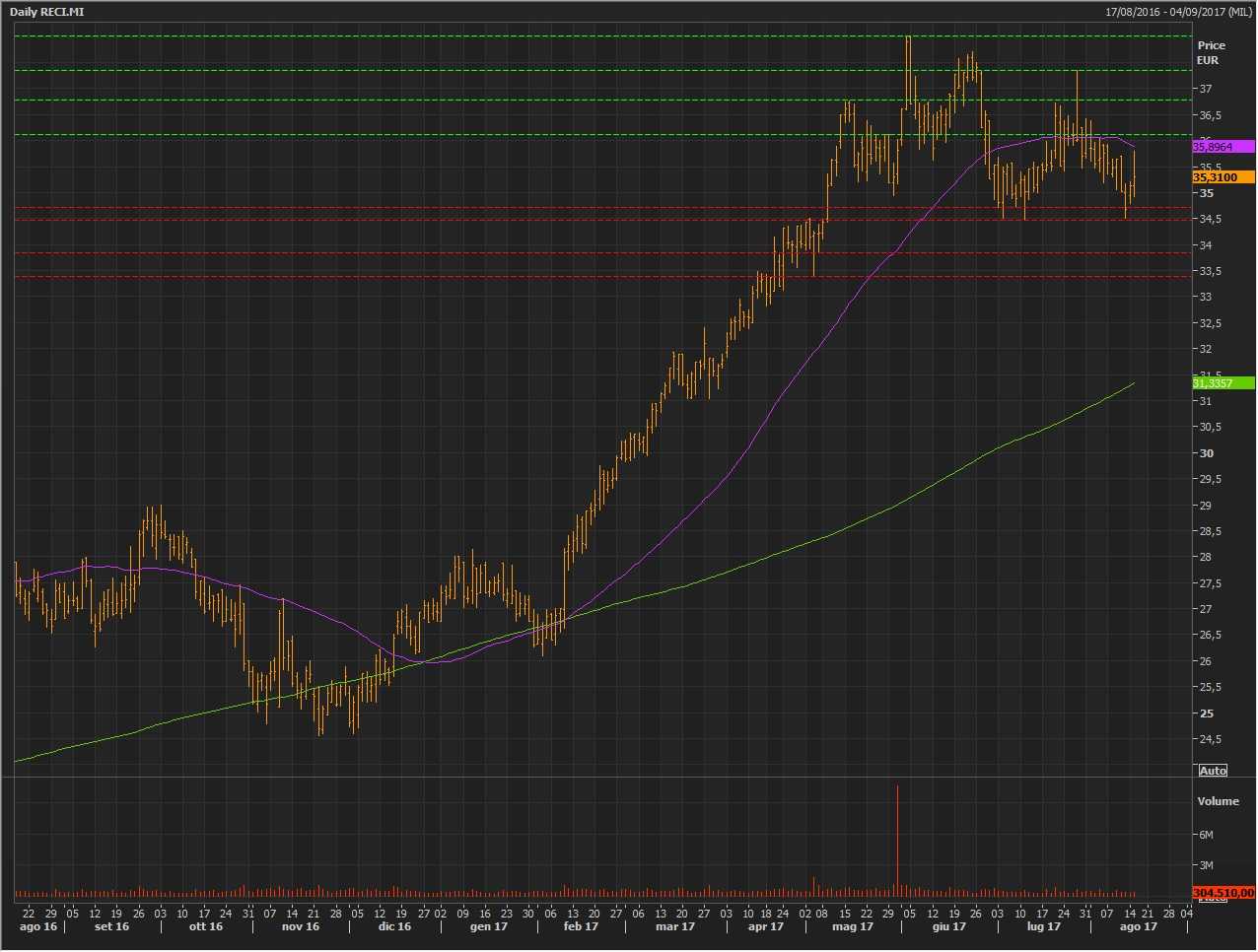Viewport: 1258px width, 952px height.
Task: Select the orange 35,3100 last price label
Action: (1223, 177)
